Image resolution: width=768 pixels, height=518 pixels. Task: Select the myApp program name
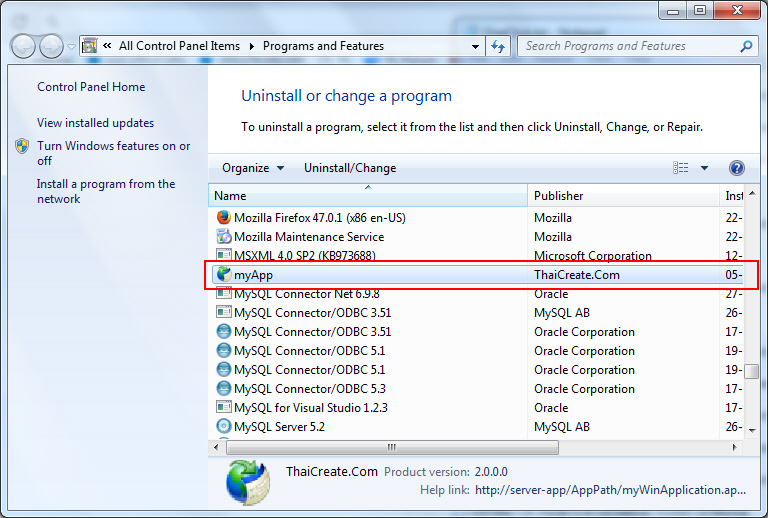tap(253, 275)
